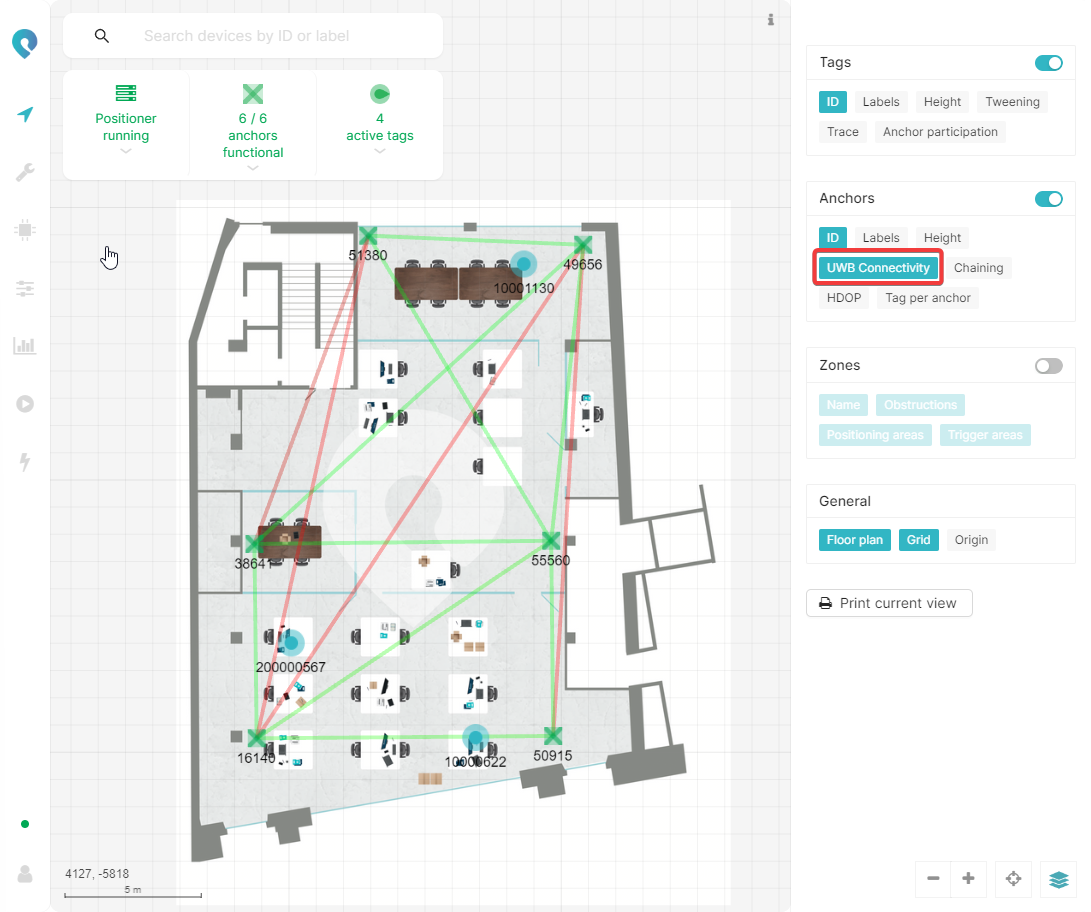
Task: Open the bar chart analytics icon
Action: click(25, 346)
